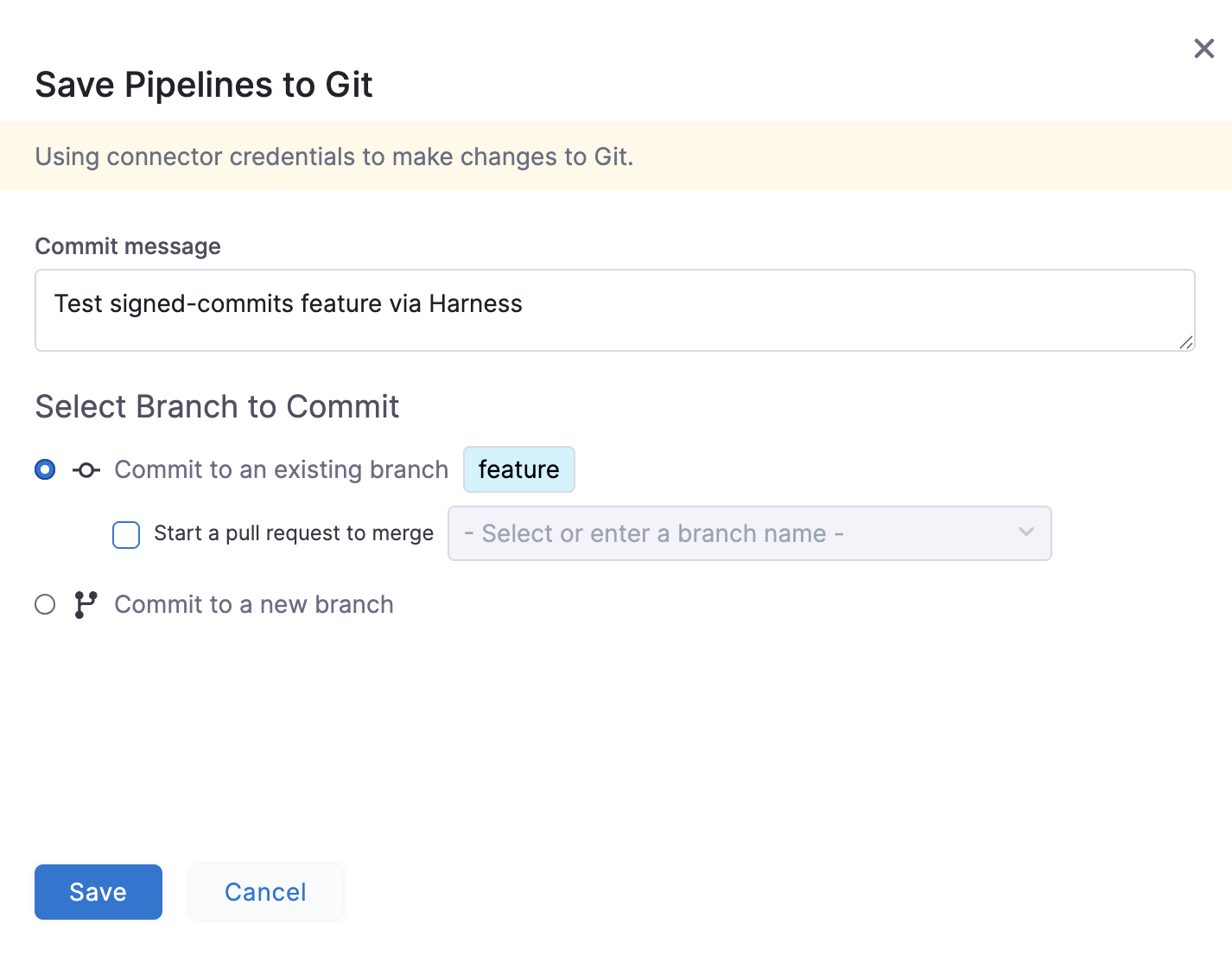Click the 'Start a pull request to merge' text
Viewport: 1232px width, 956px height.
pyautogui.click(x=294, y=533)
